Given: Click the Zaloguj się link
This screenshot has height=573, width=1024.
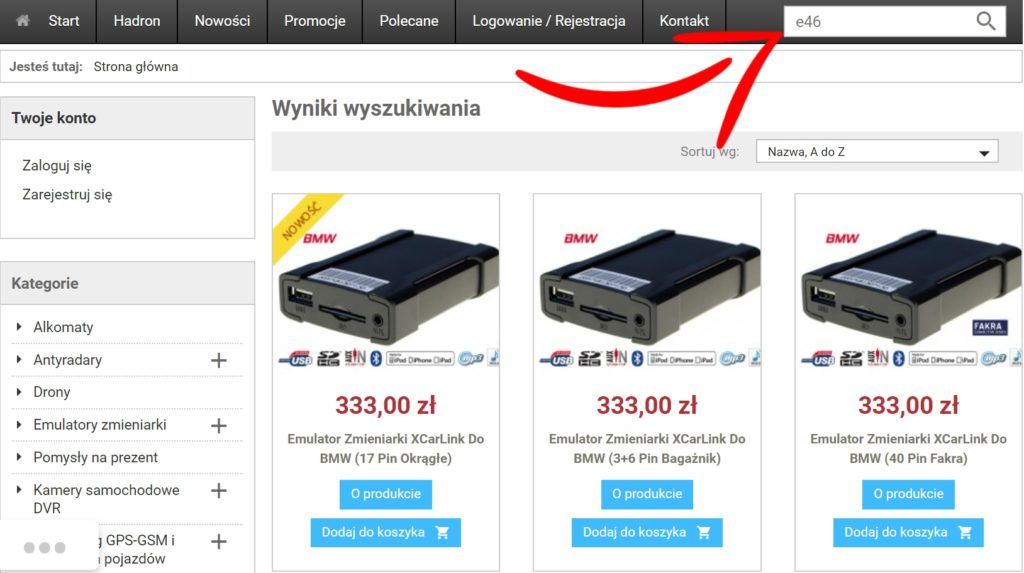Looking at the screenshot, I should pos(57,166).
